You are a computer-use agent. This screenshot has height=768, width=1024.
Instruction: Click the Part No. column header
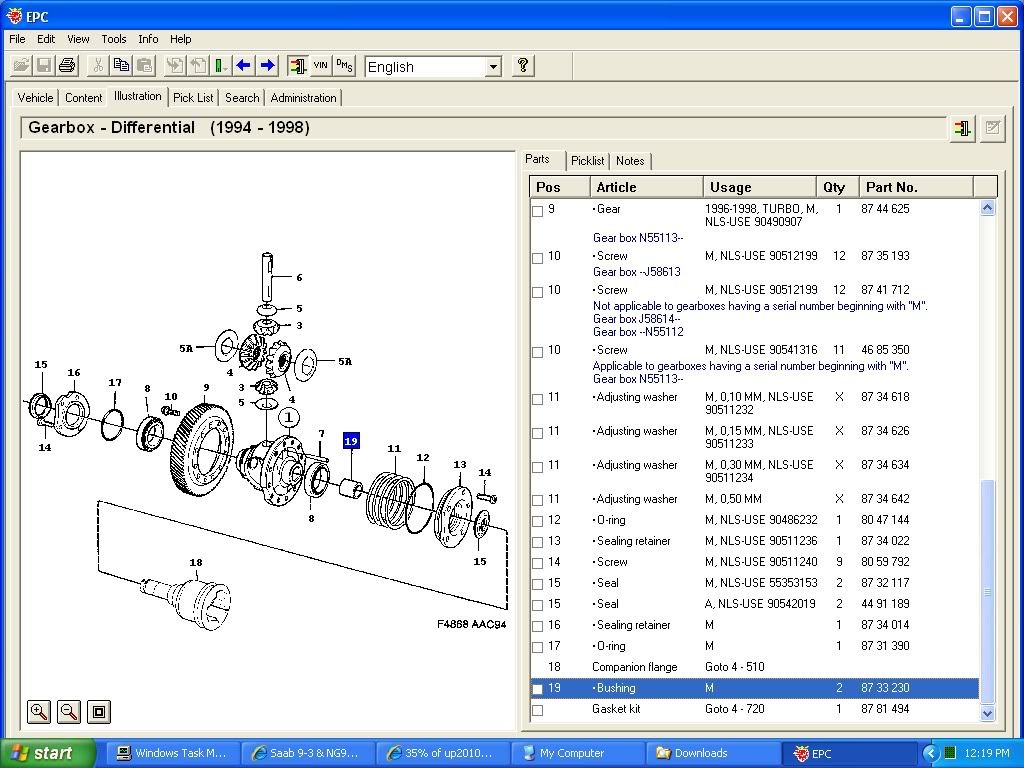coord(916,187)
